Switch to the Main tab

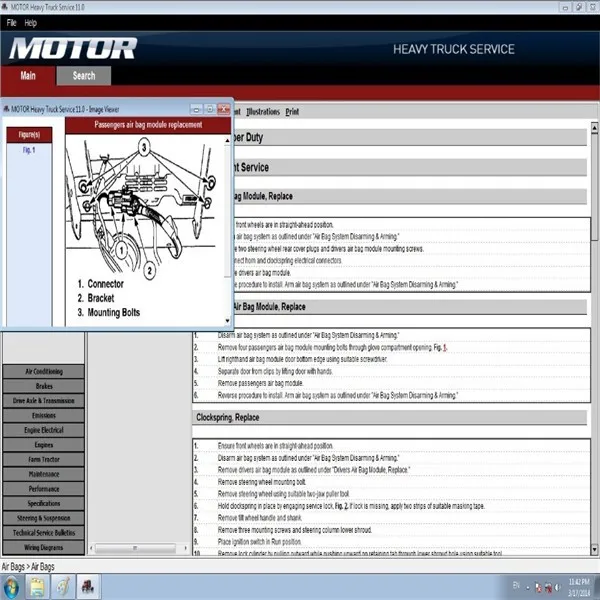click(x=28, y=75)
